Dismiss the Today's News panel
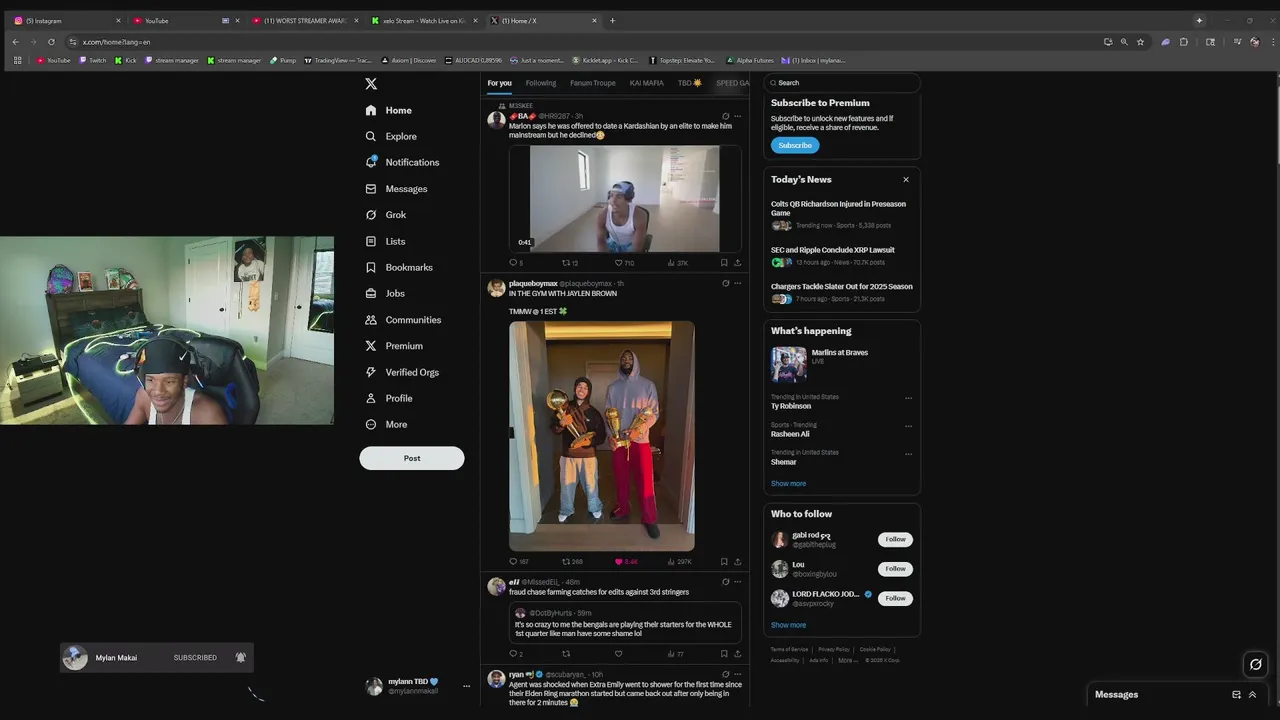The image size is (1280, 720). coord(906,180)
